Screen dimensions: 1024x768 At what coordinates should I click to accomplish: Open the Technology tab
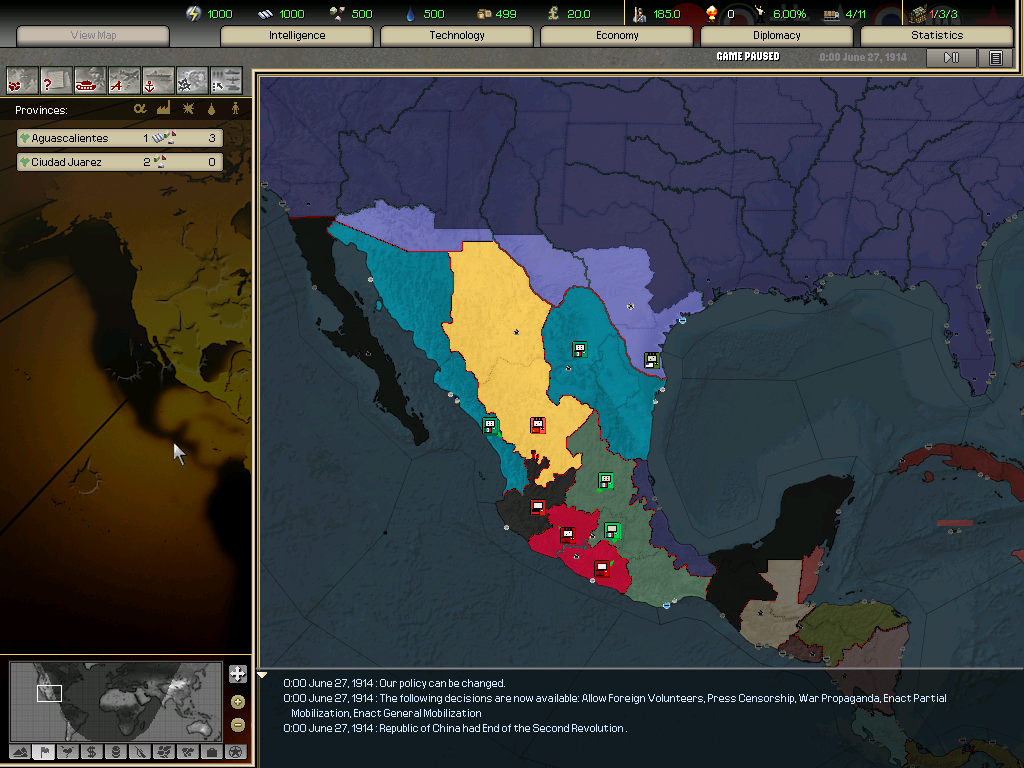point(456,35)
